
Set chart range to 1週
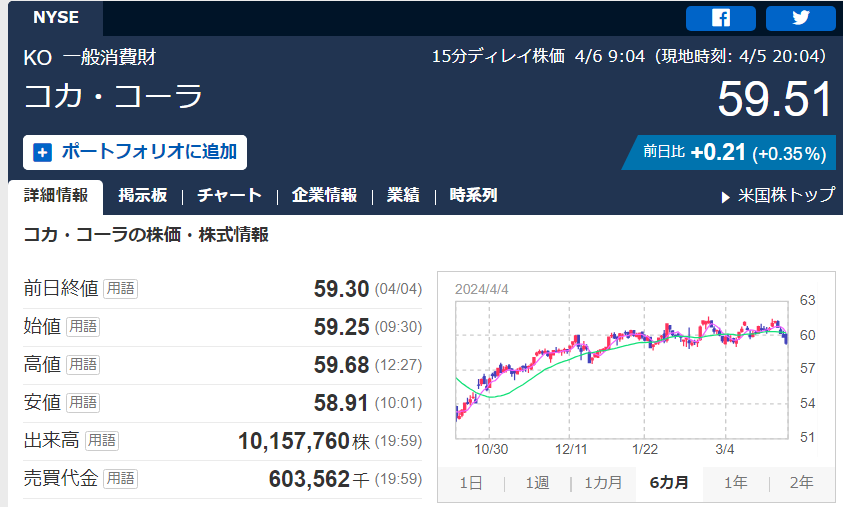[x=537, y=483]
